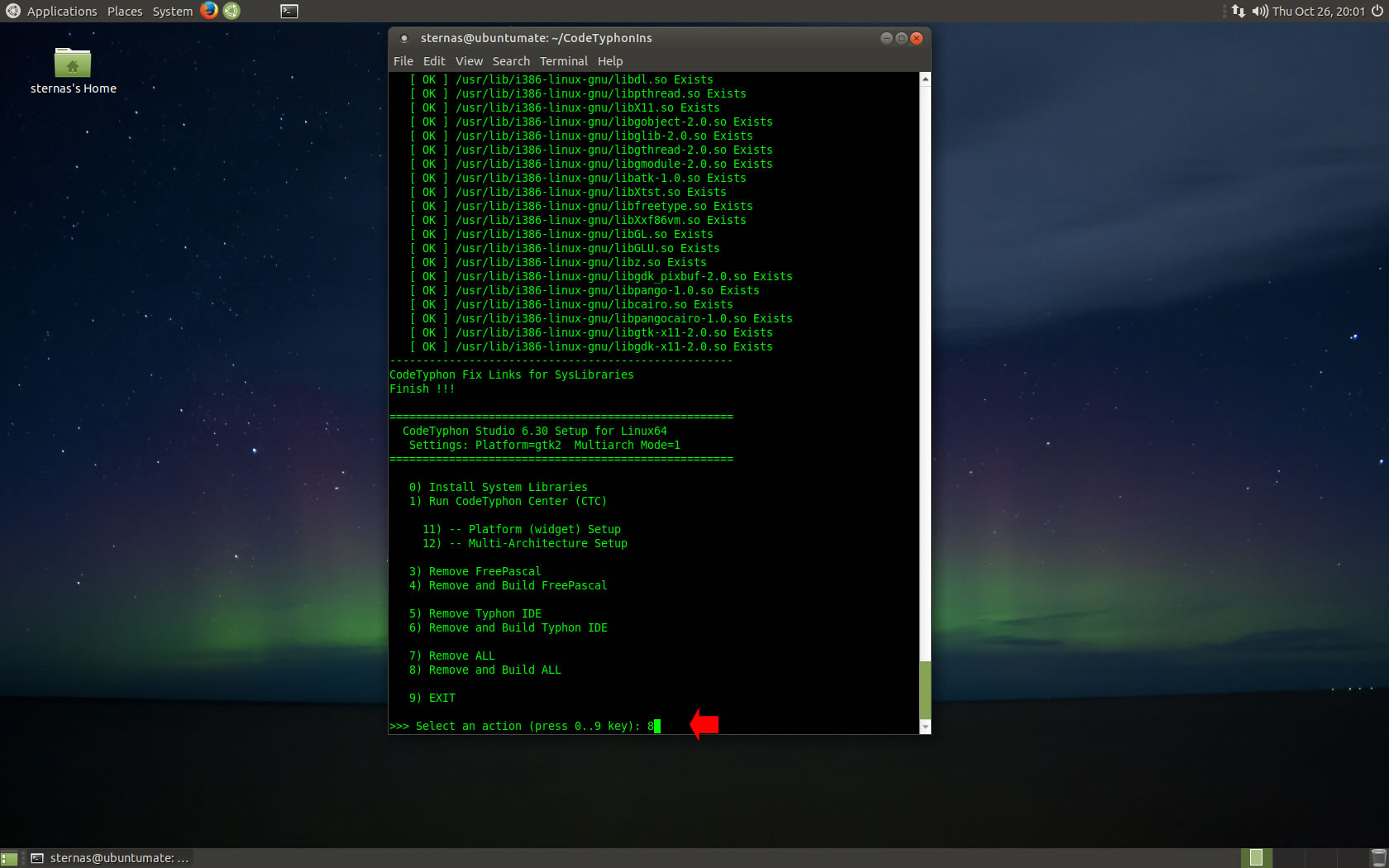The image size is (1389, 868).
Task: Click the libdl.so Exists line
Action: pos(561,79)
